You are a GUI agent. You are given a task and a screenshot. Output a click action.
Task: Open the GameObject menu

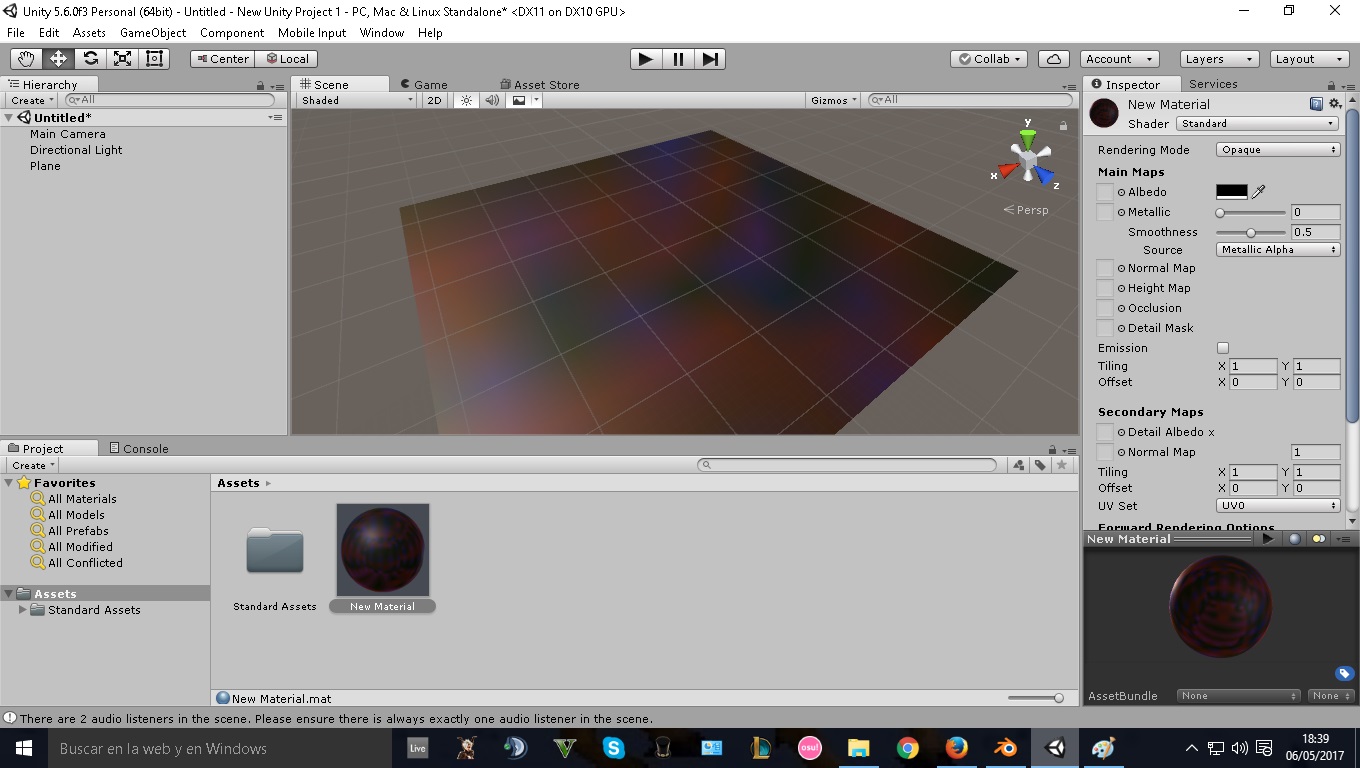tap(153, 33)
